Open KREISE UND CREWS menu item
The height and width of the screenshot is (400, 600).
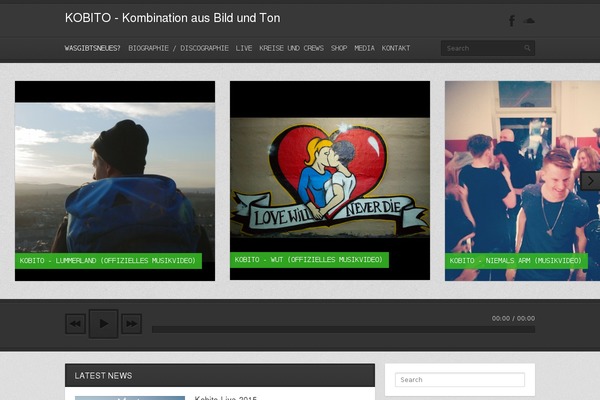tap(291, 48)
